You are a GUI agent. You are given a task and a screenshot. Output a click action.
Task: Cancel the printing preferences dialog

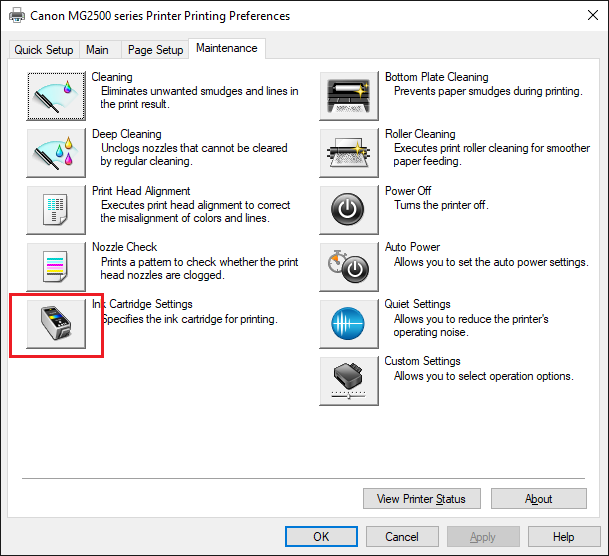click(x=402, y=537)
